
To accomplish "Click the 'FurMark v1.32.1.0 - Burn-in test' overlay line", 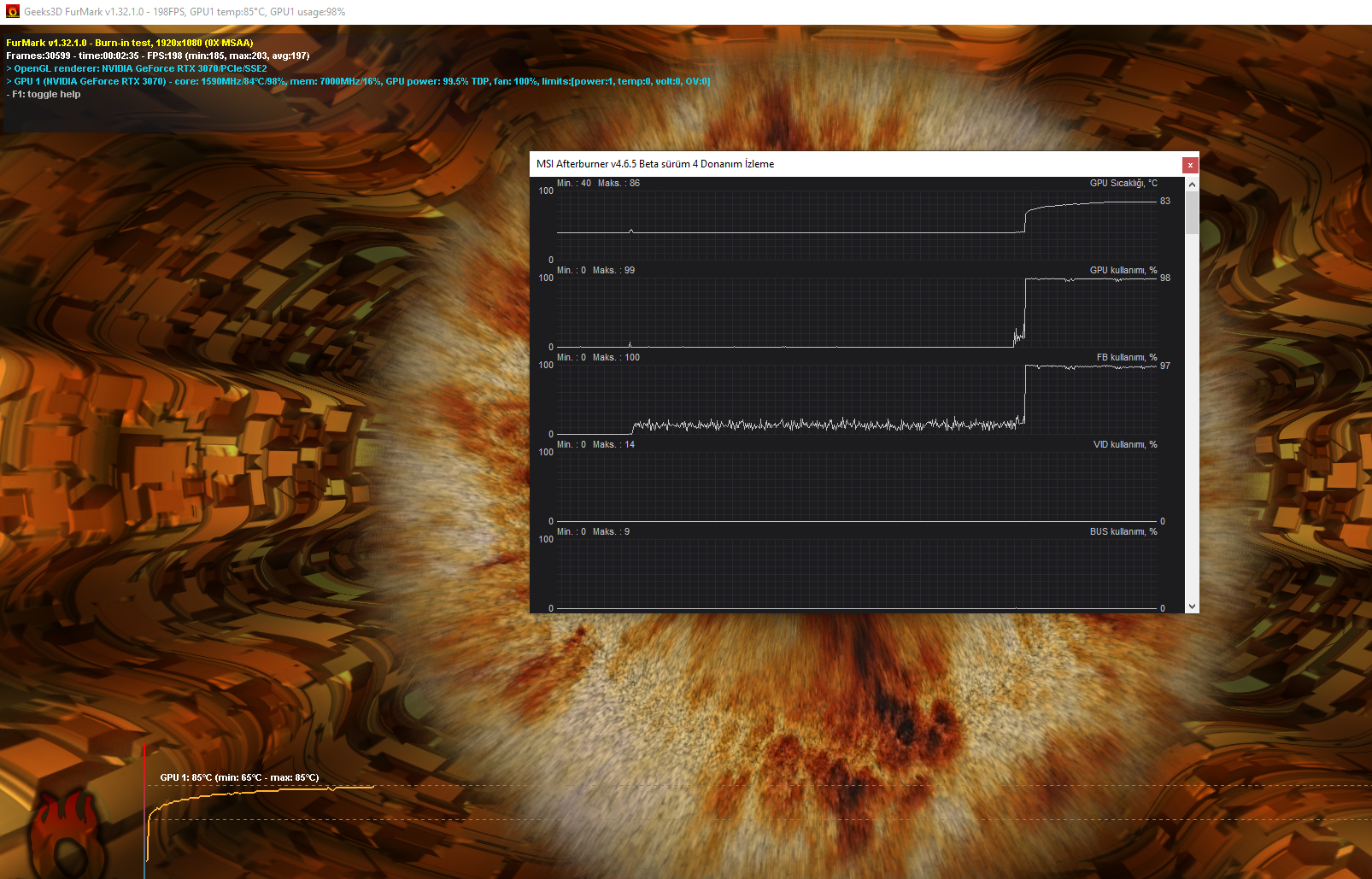I will (x=130, y=43).
